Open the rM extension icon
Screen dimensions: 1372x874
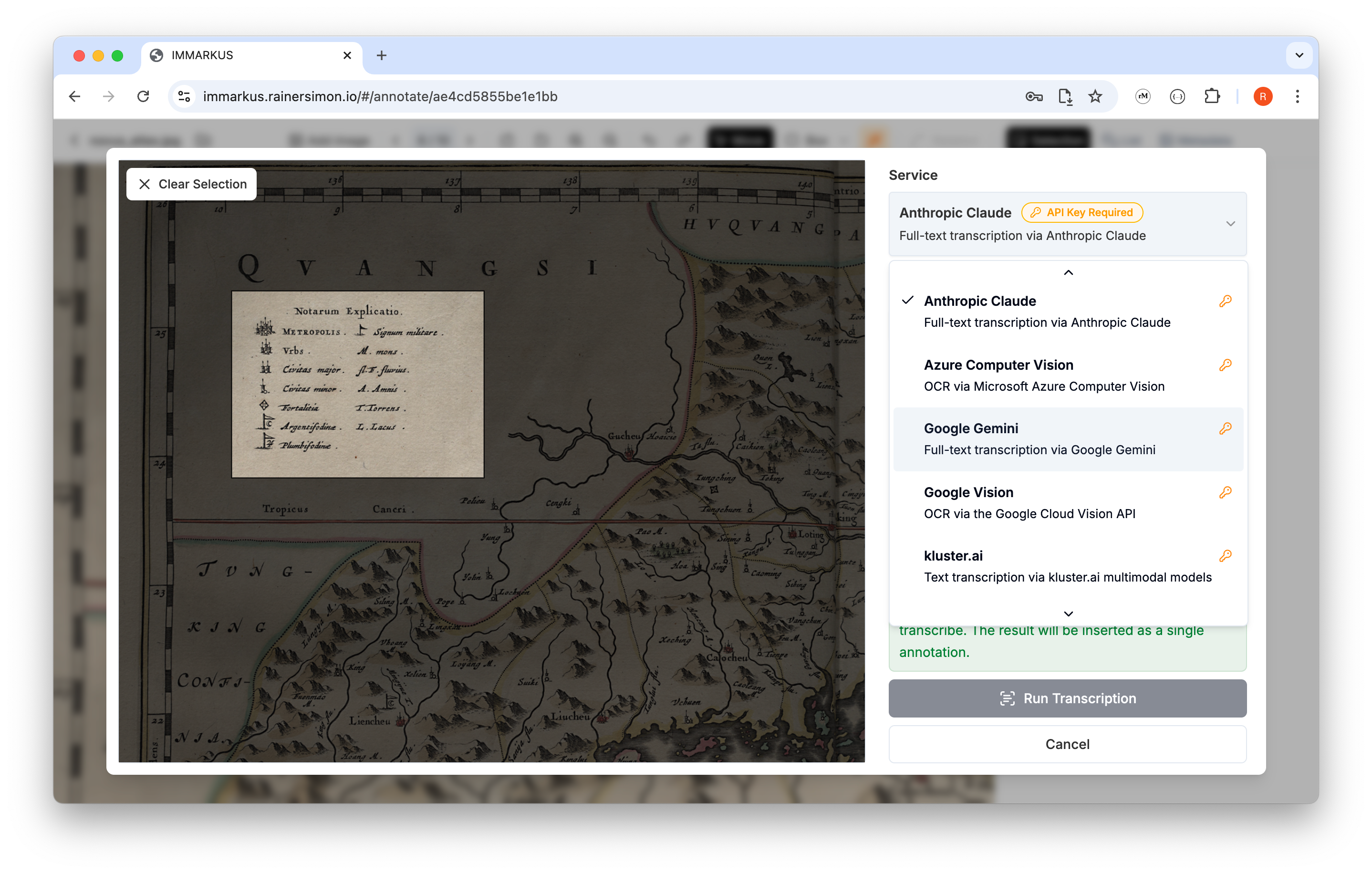(1143, 96)
